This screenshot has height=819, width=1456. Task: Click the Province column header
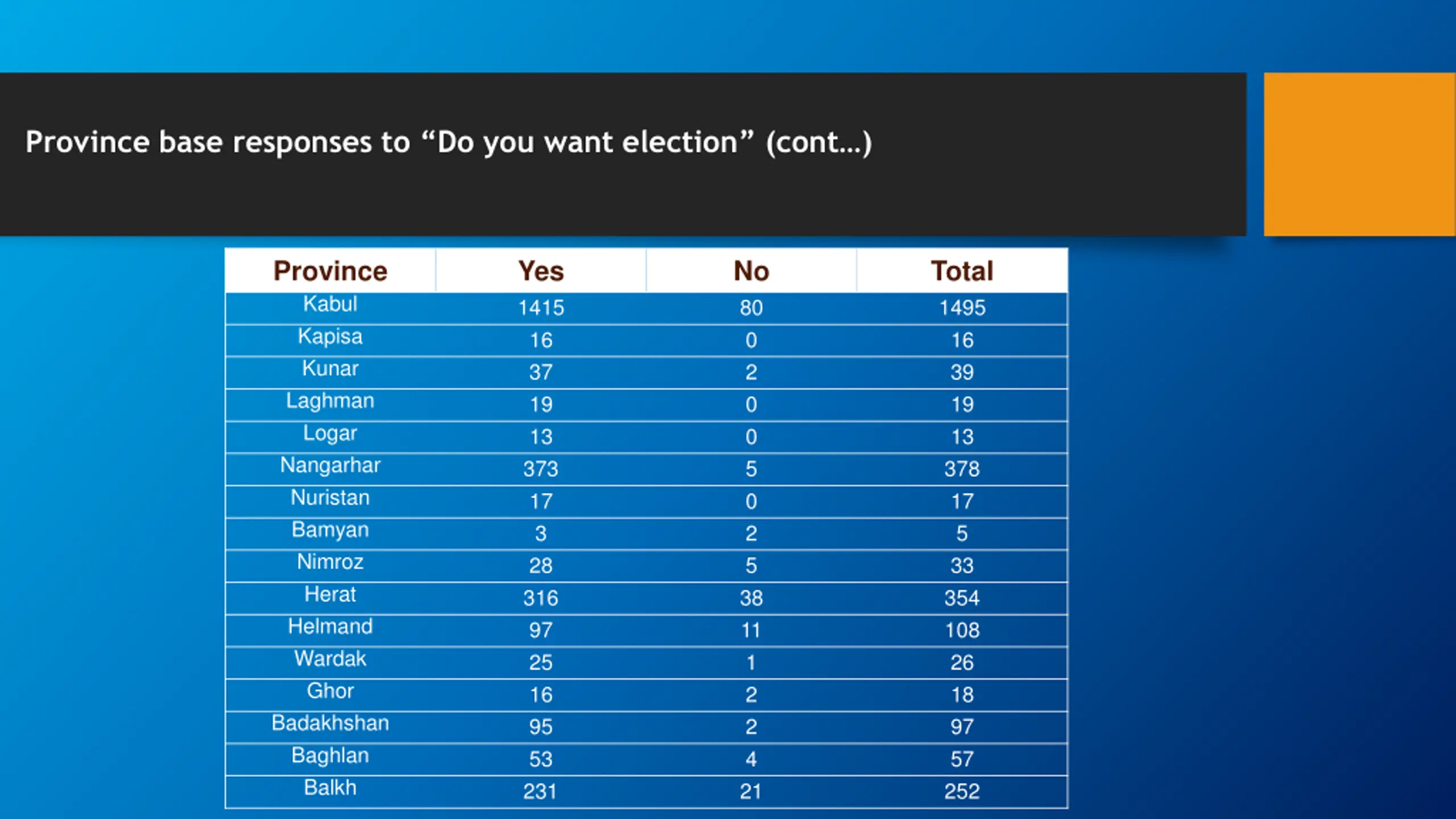(x=330, y=271)
